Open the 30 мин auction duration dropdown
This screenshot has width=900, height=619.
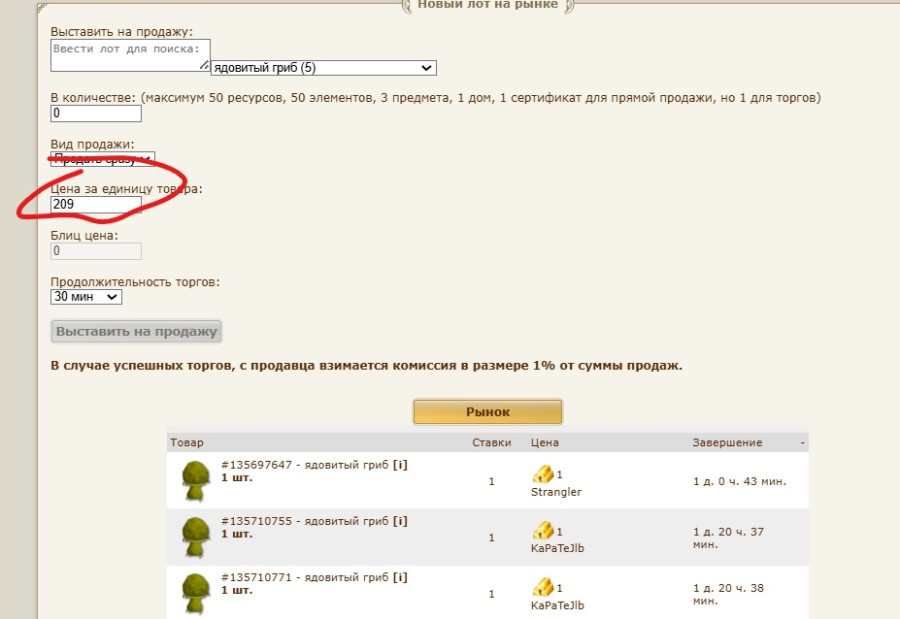pyautogui.click(x=86, y=297)
